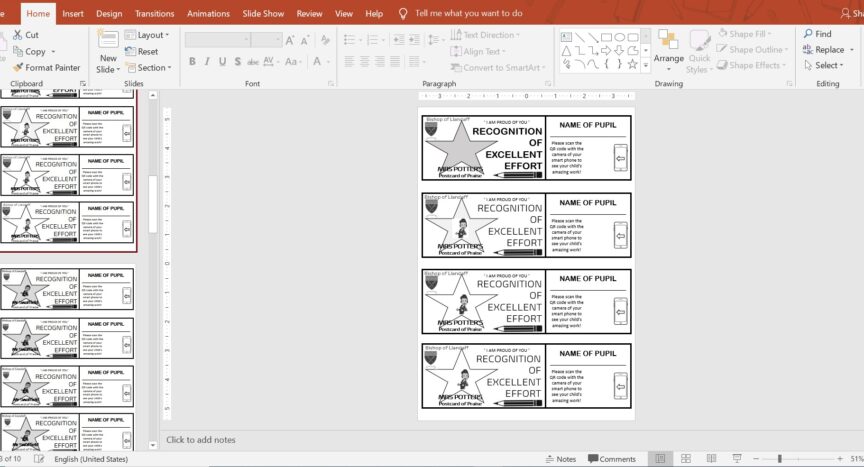Viewport: 864px width, 467px height.
Task: Click the zoom slider handle
Action: 780,459
